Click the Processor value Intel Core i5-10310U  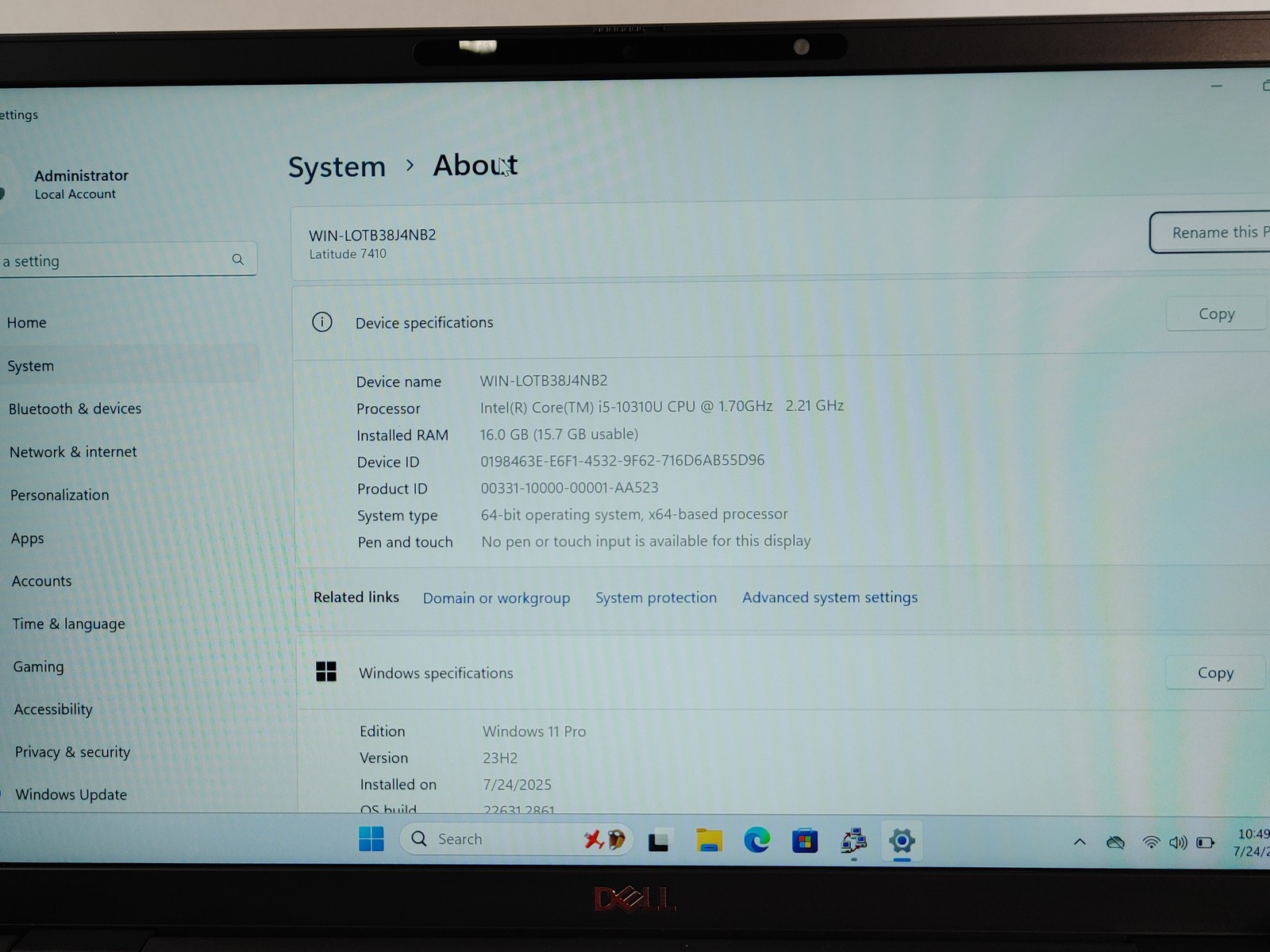click(x=661, y=406)
